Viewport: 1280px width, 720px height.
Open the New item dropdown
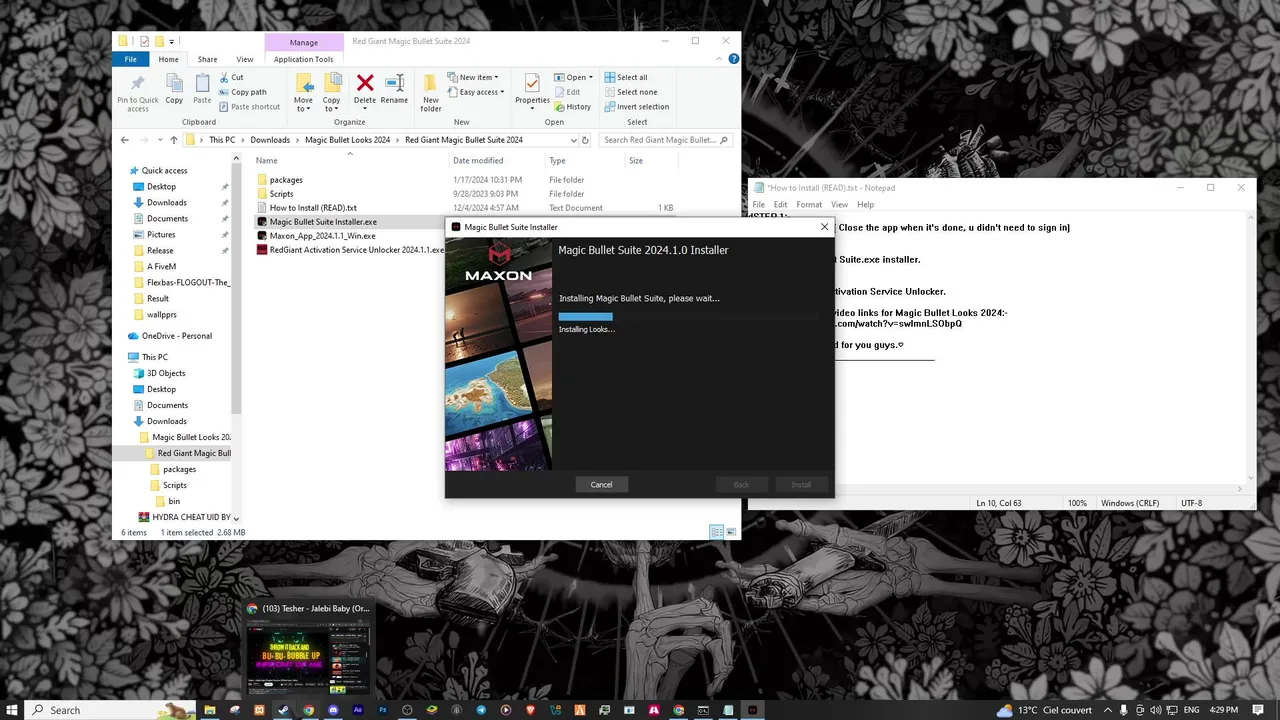[x=473, y=77]
